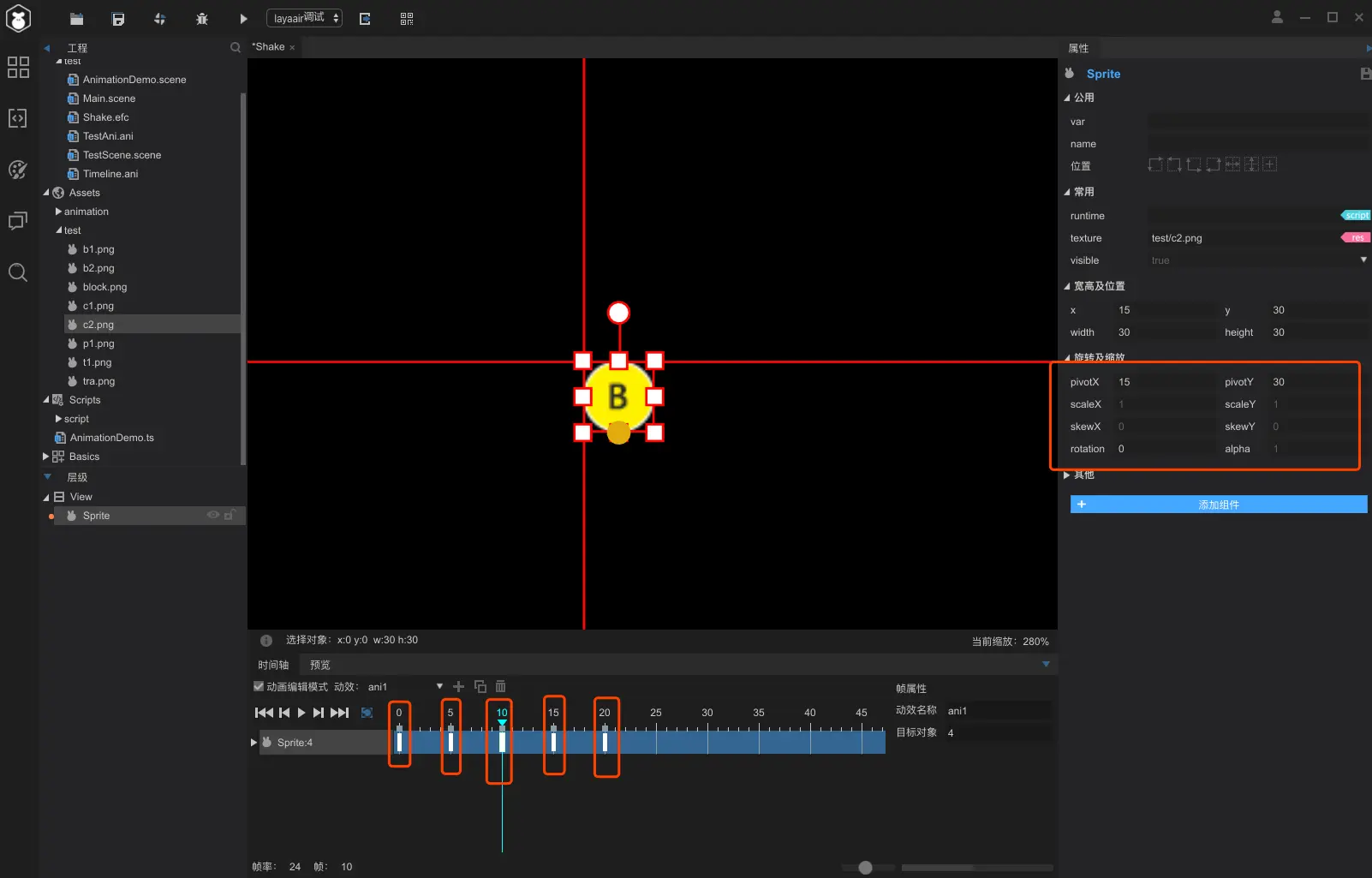
Task: Expand the Basics group
Action: (46, 457)
